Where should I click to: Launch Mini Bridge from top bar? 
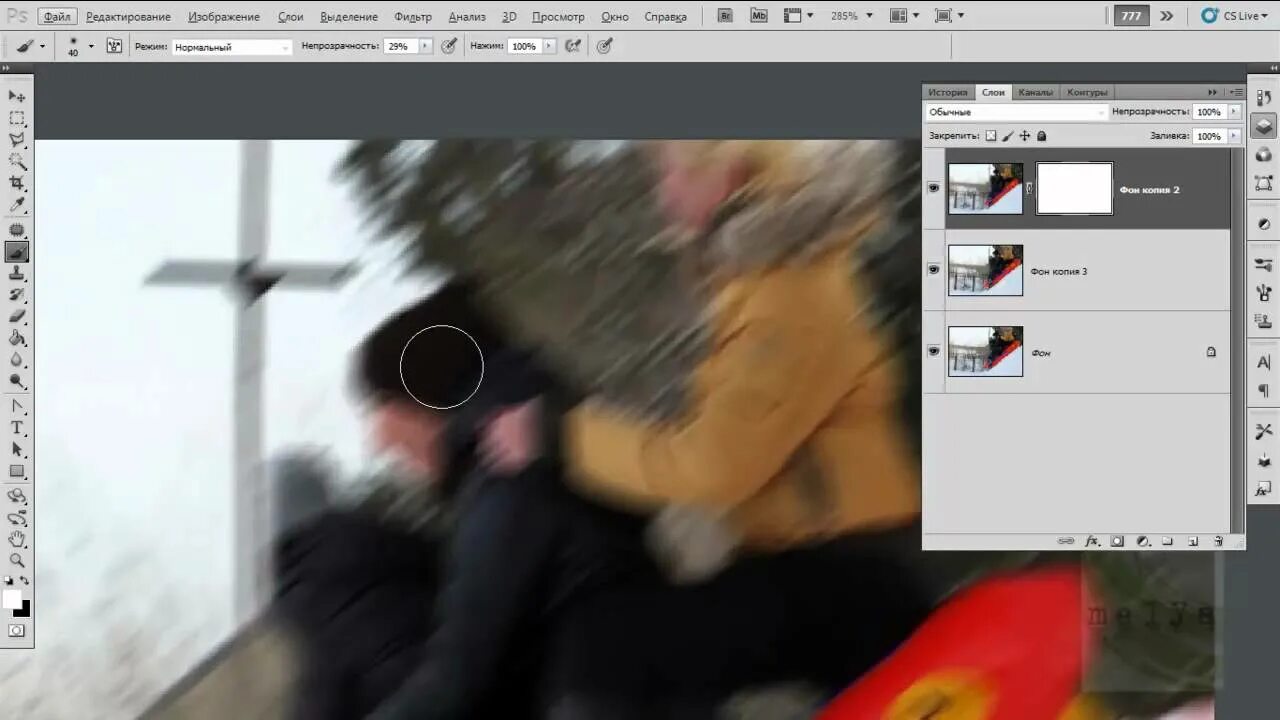pyautogui.click(x=759, y=16)
